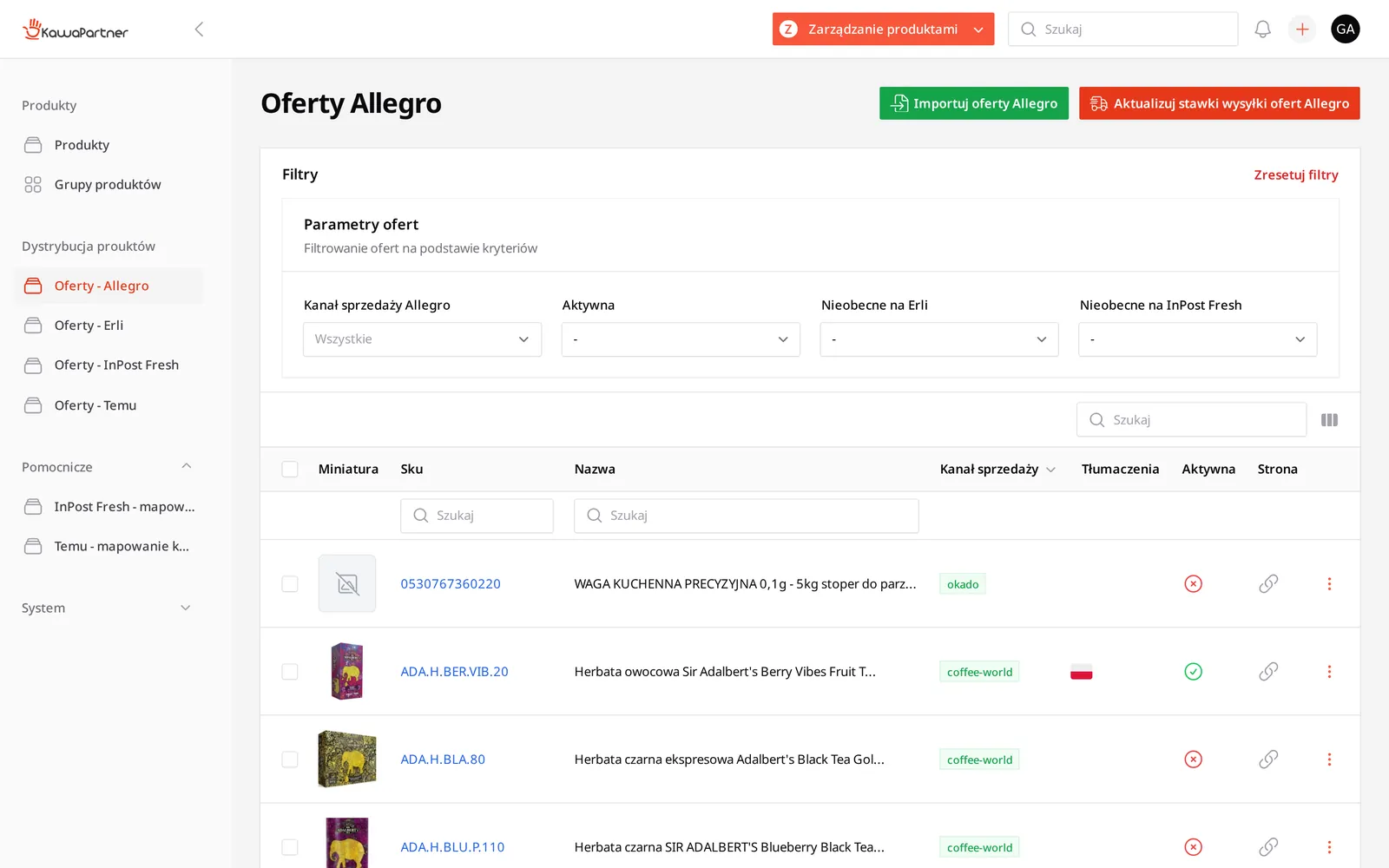Collapse sidebar with the back arrow

199,30
